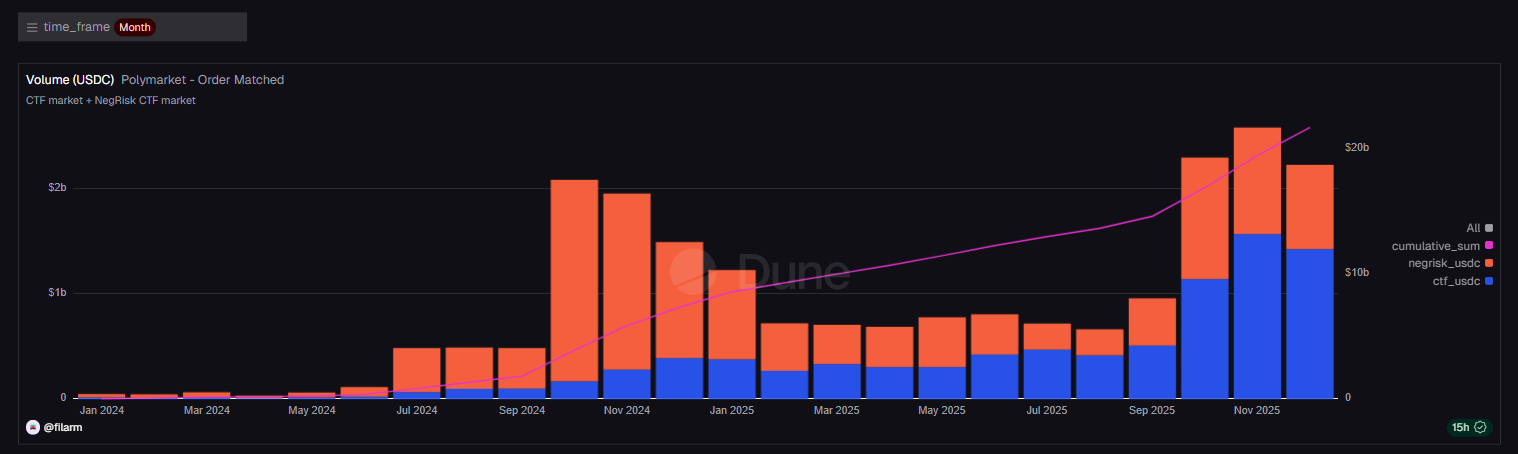Screen dimensions: 1518x454
Task: Click the $2b left axis label
Action: pos(59,188)
